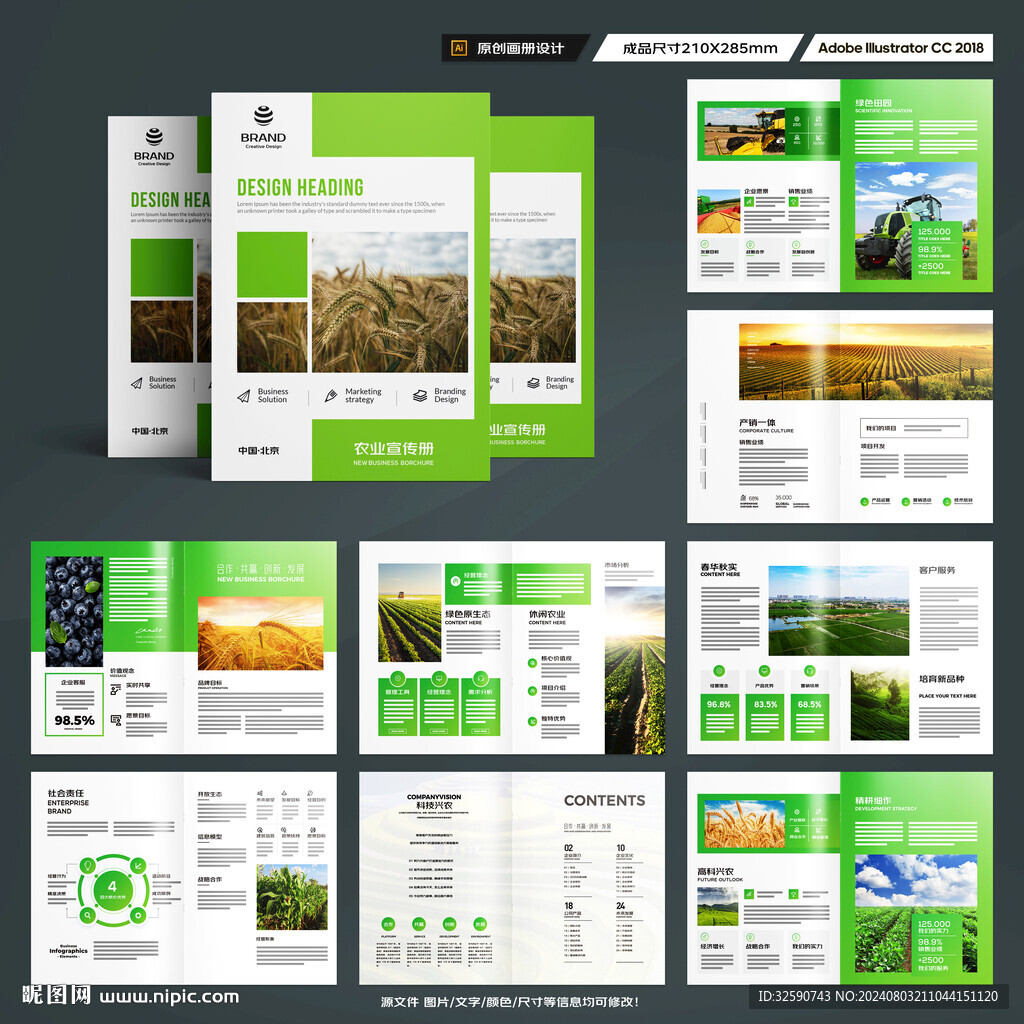Open the sunset crop field photo
Viewport: 1024px width, 1024px height.
click(866, 362)
